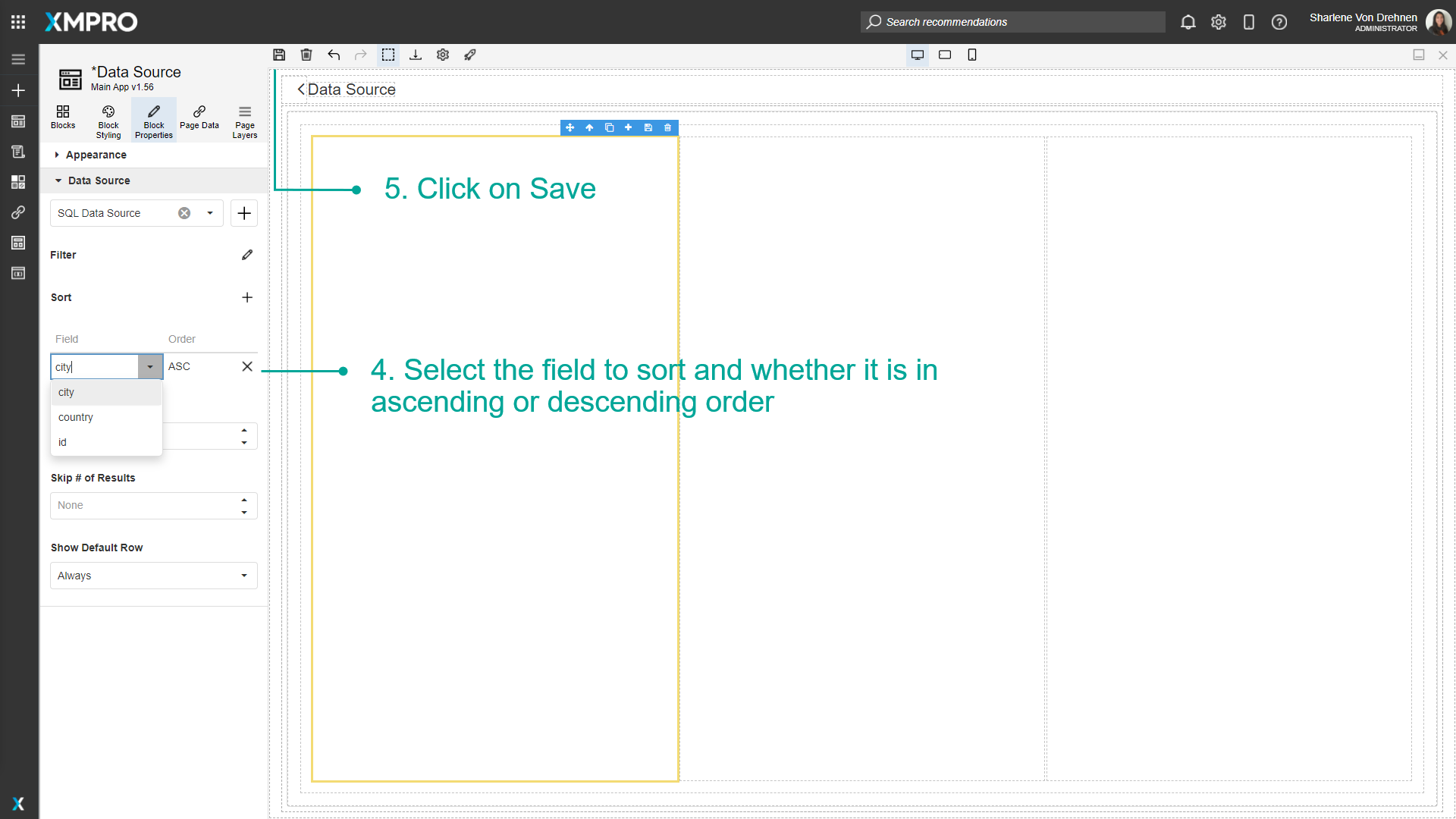Toggle the marquee selection mode in toolbar
Screen dimensions: 1456x819
click(x=388, y=55)
